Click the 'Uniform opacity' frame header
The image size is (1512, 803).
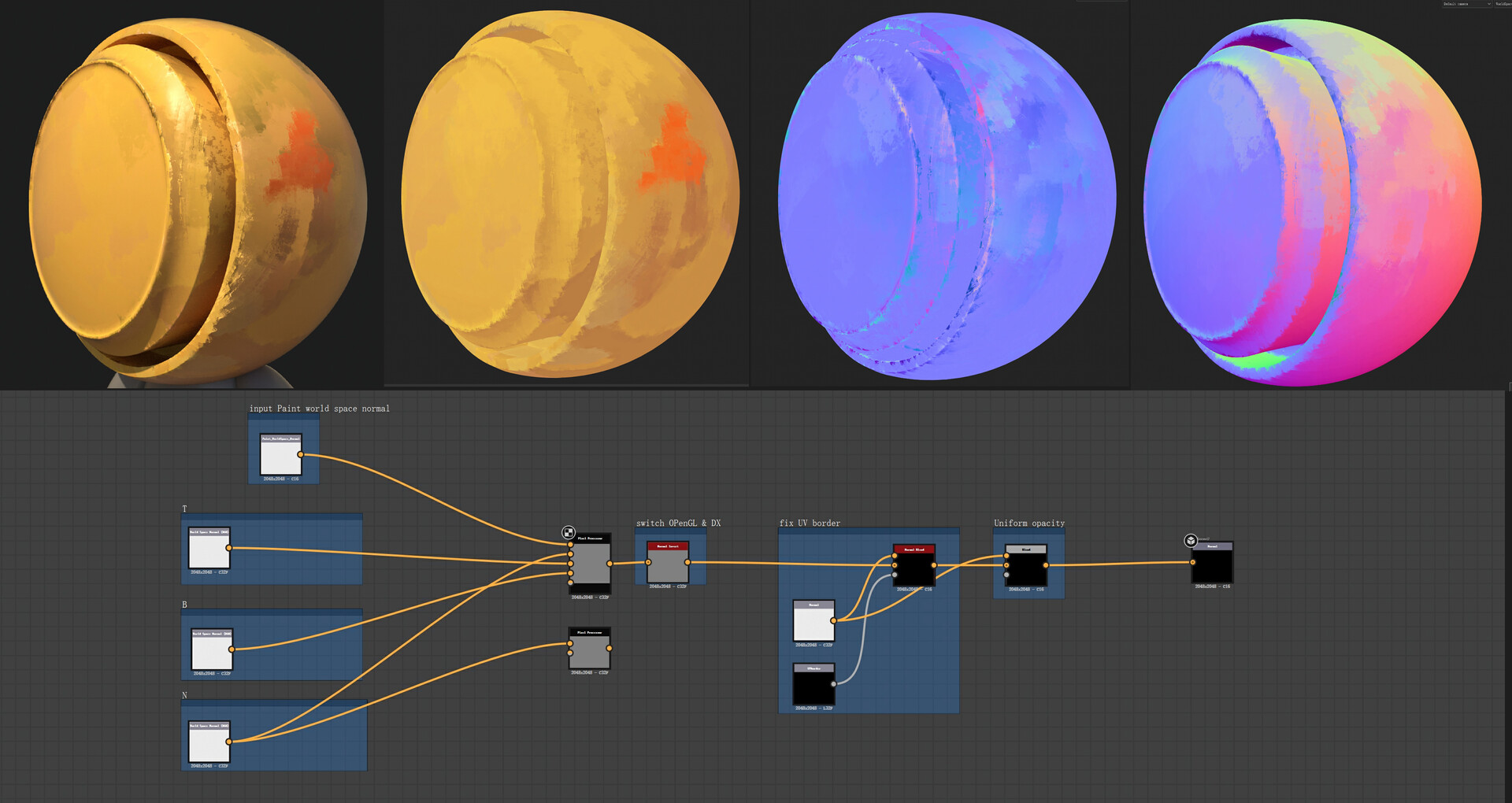[1028, 523]
